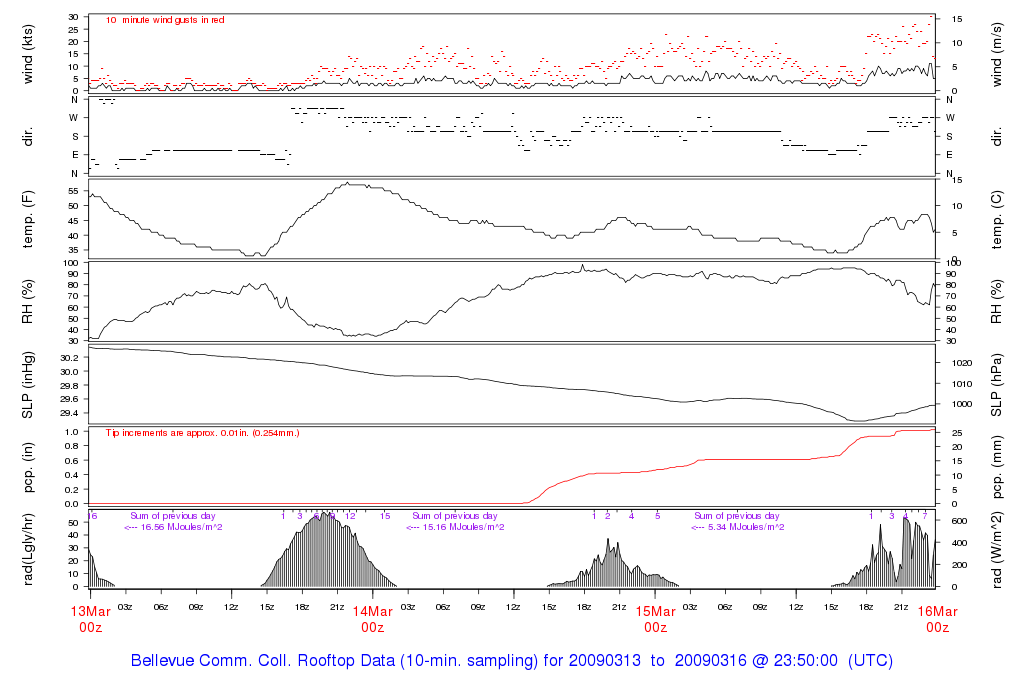Click the 'rad(Lgly/hr)' axis label
Viewport: 1024px width, 700px height.
(27, 550)
